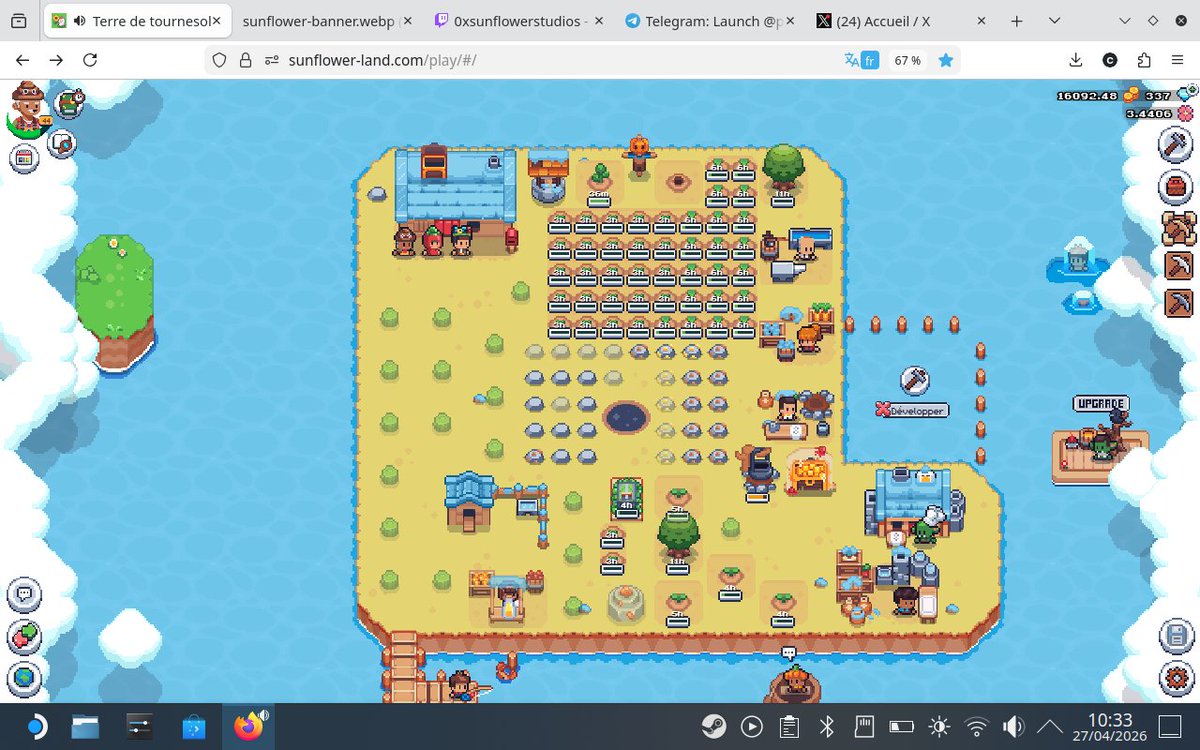Viewport: 1200px width, 750px height.
Task: Click the Développer expand-land hammer icon
Action: point(914,381)
